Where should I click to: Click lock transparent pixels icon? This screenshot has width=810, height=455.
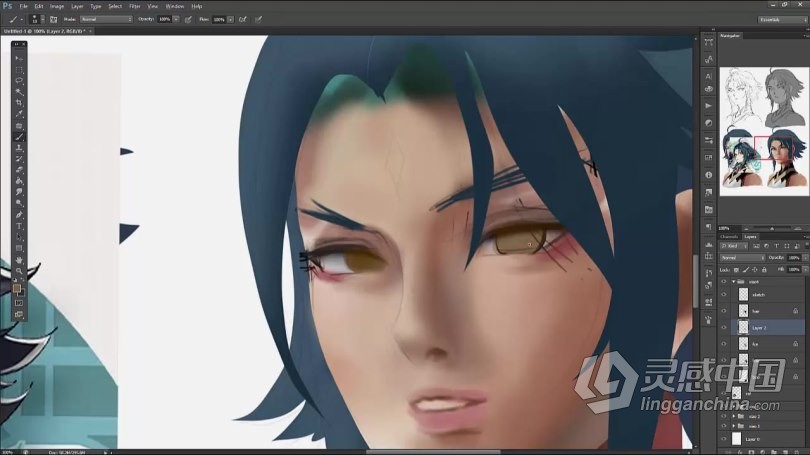point(737,270)
